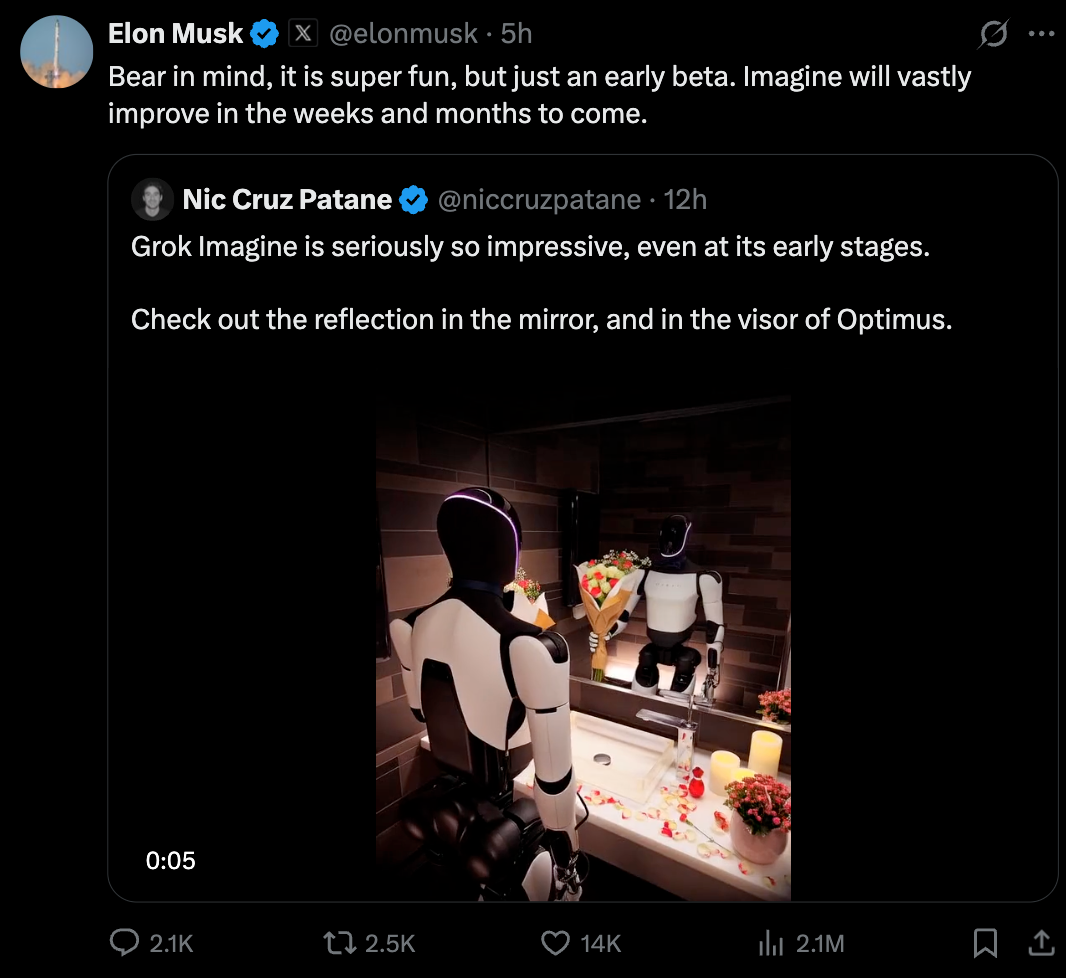Open the @elonmusk handle link

point(403,34)
